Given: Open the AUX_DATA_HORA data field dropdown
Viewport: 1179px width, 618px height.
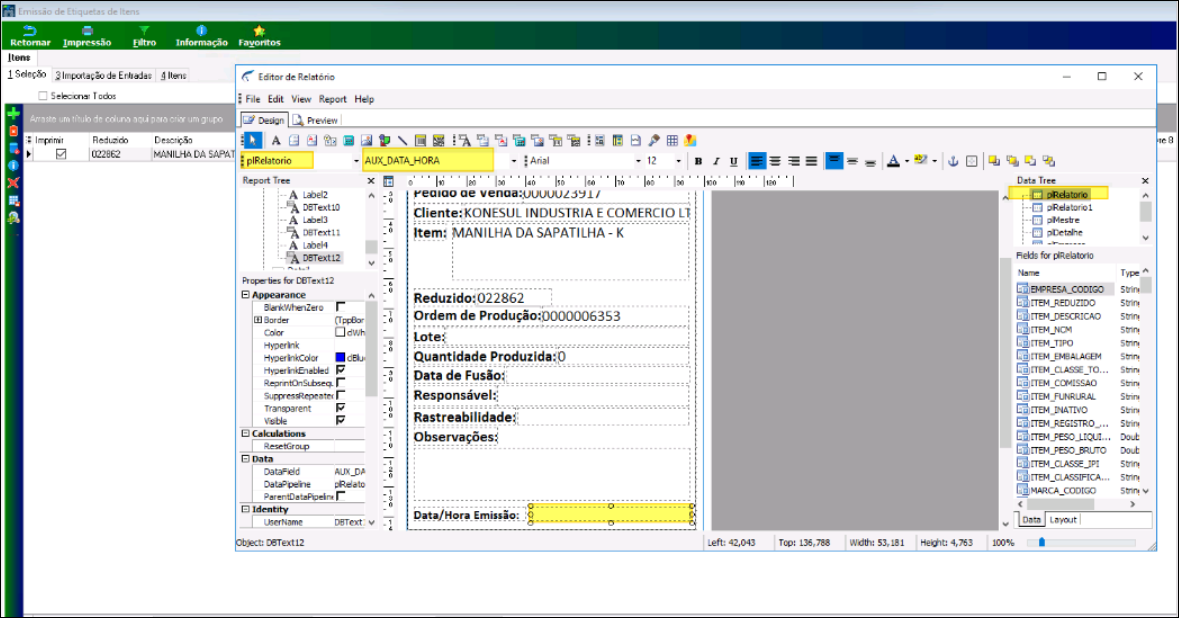Looking at the screenshot, I should 514,161.
